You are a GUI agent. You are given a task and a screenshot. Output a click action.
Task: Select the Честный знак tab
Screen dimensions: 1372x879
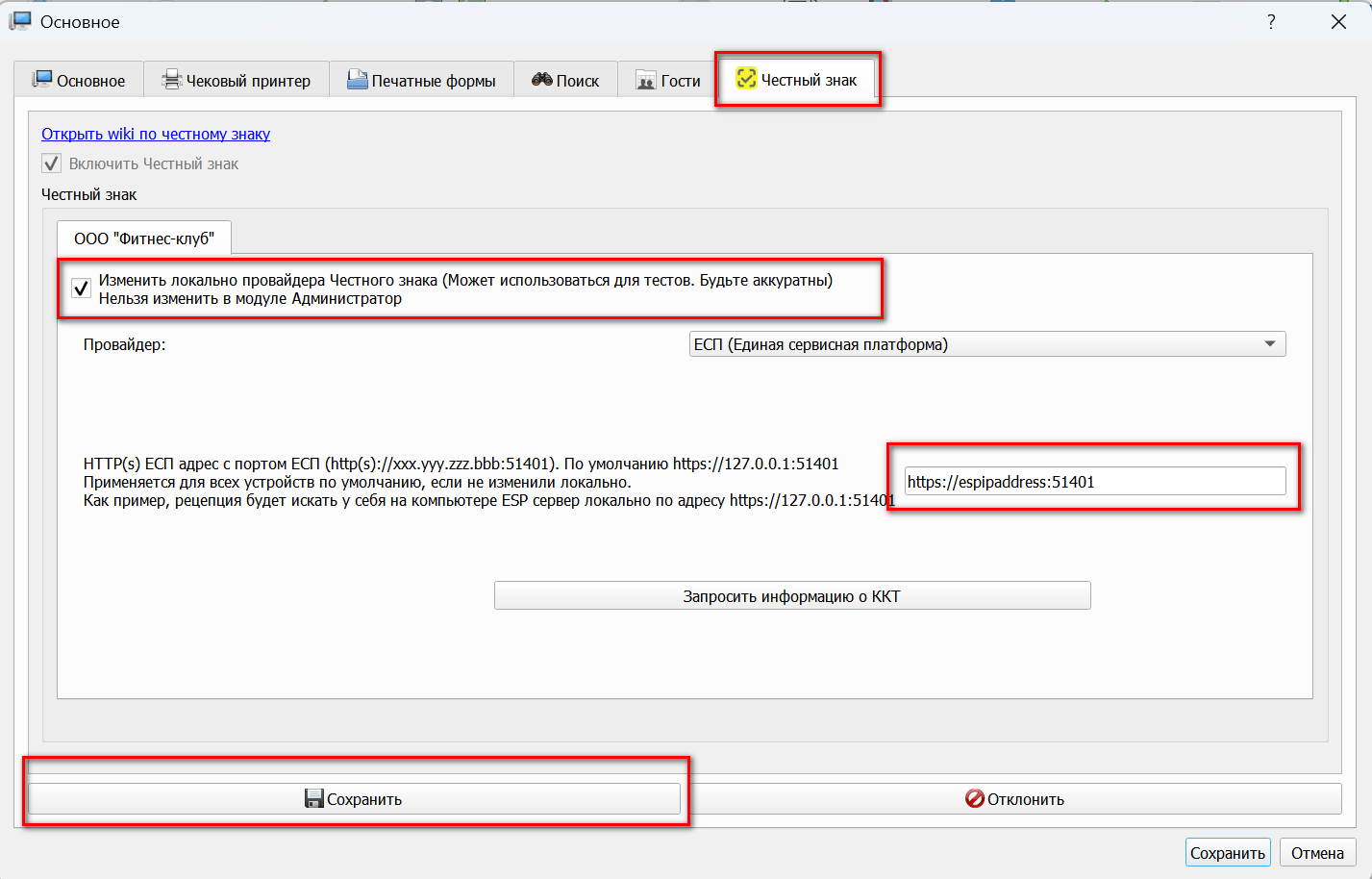[x=797, y=79]
